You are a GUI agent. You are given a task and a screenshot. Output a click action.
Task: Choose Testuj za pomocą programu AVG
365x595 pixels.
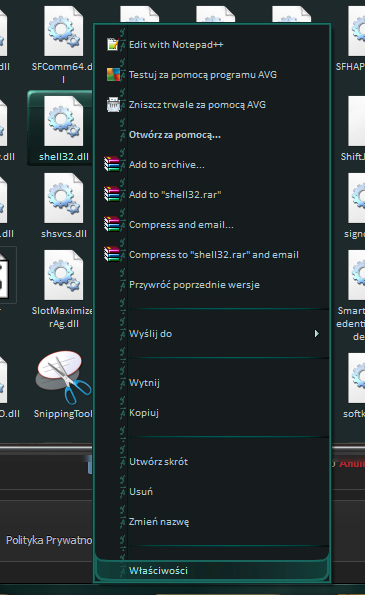coord(212,74)
